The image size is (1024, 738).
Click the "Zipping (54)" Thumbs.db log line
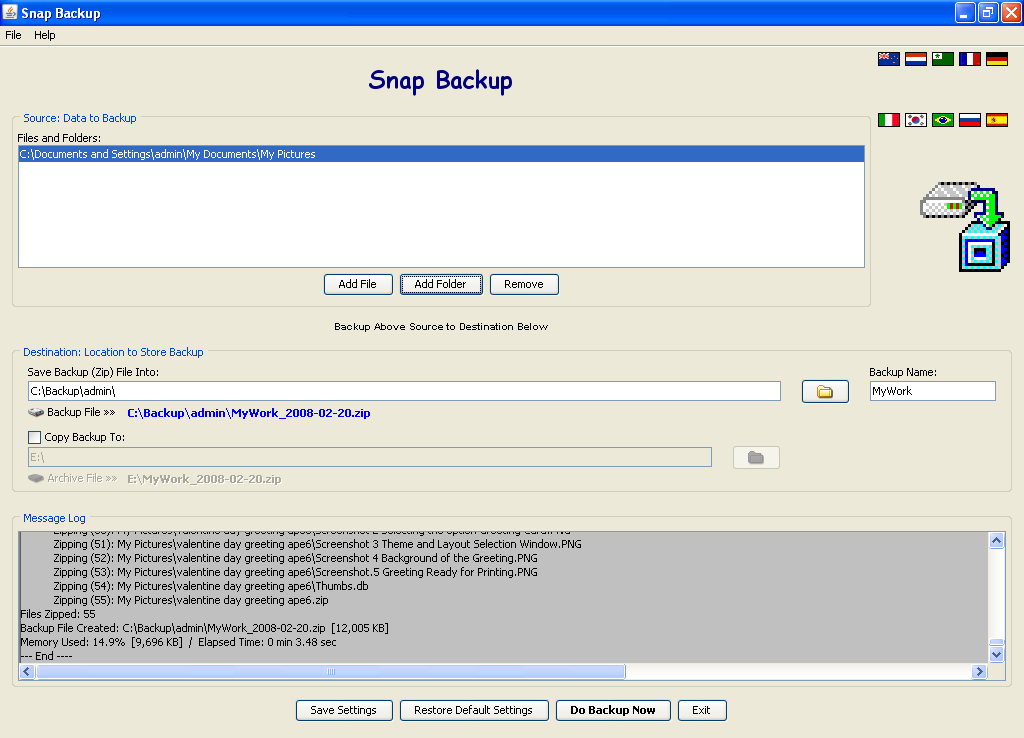211,586
